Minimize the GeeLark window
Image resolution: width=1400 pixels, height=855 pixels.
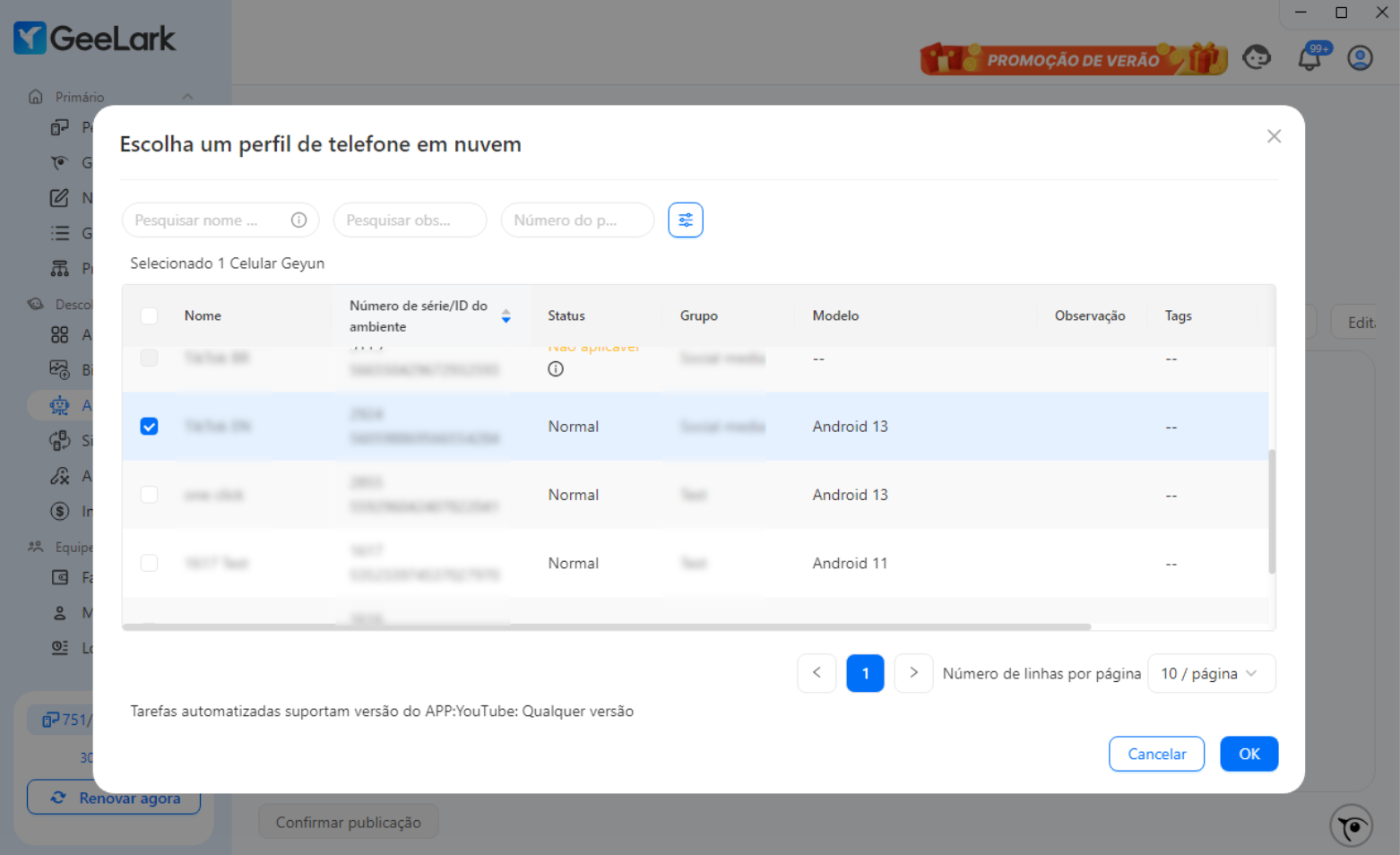point(1301,13)
